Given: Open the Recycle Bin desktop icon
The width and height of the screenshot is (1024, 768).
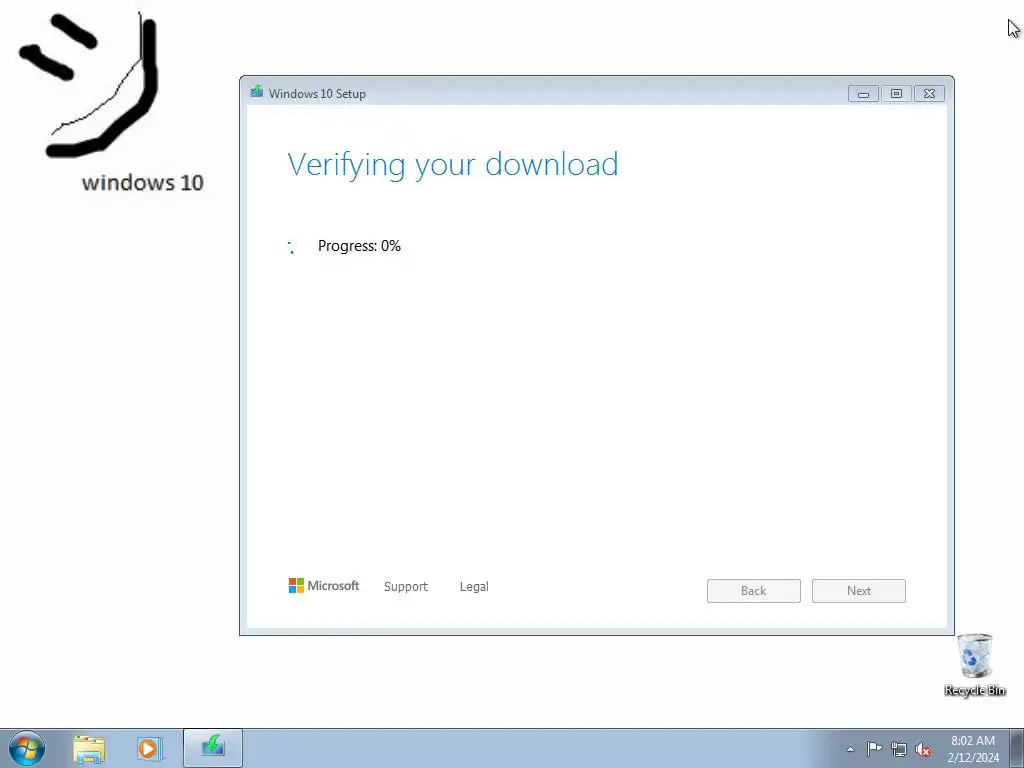Looking at the screenshot, I should pyautogui.click(x=975, y=664).
